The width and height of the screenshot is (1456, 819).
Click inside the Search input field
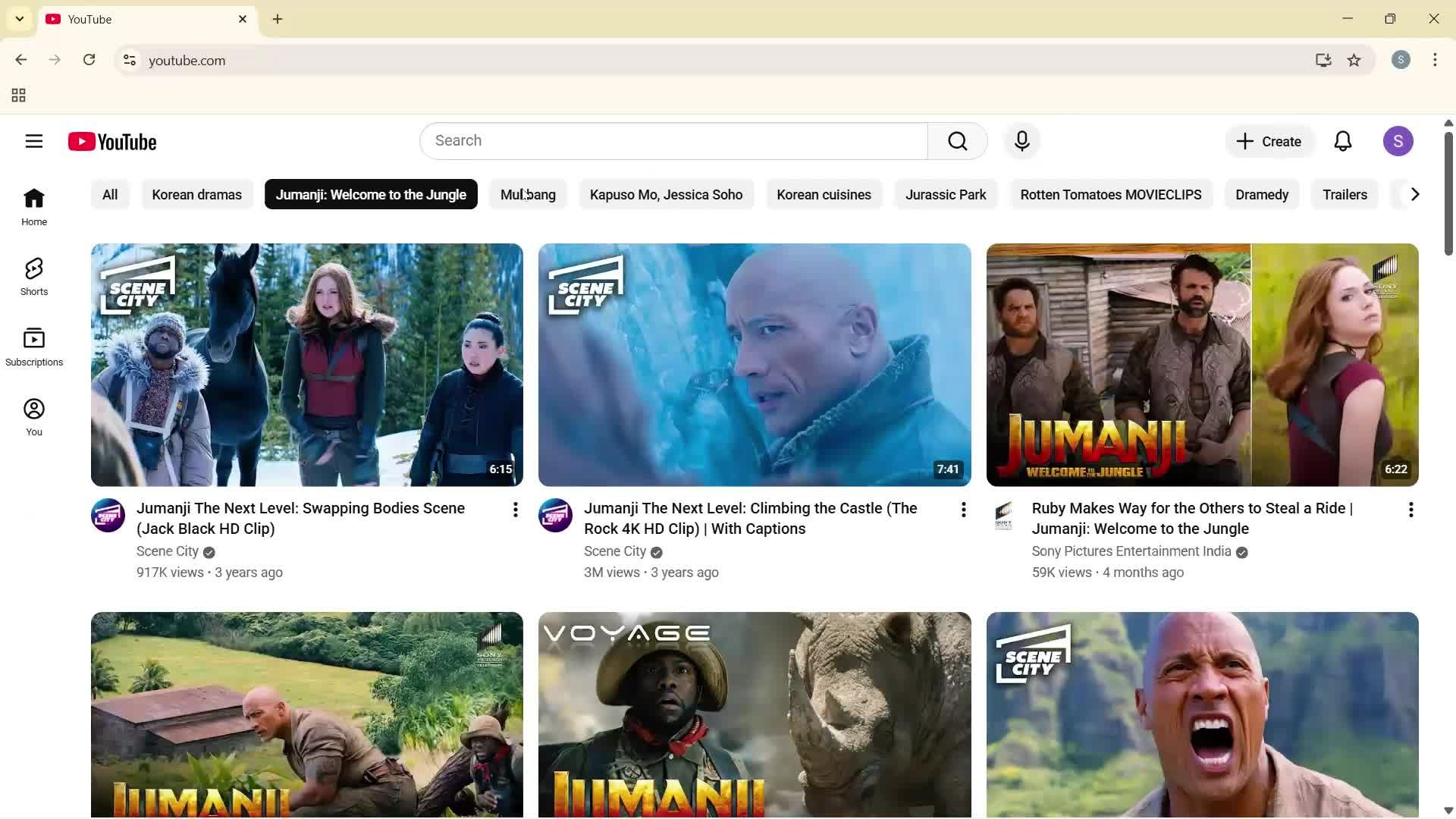tap(673, 141)
